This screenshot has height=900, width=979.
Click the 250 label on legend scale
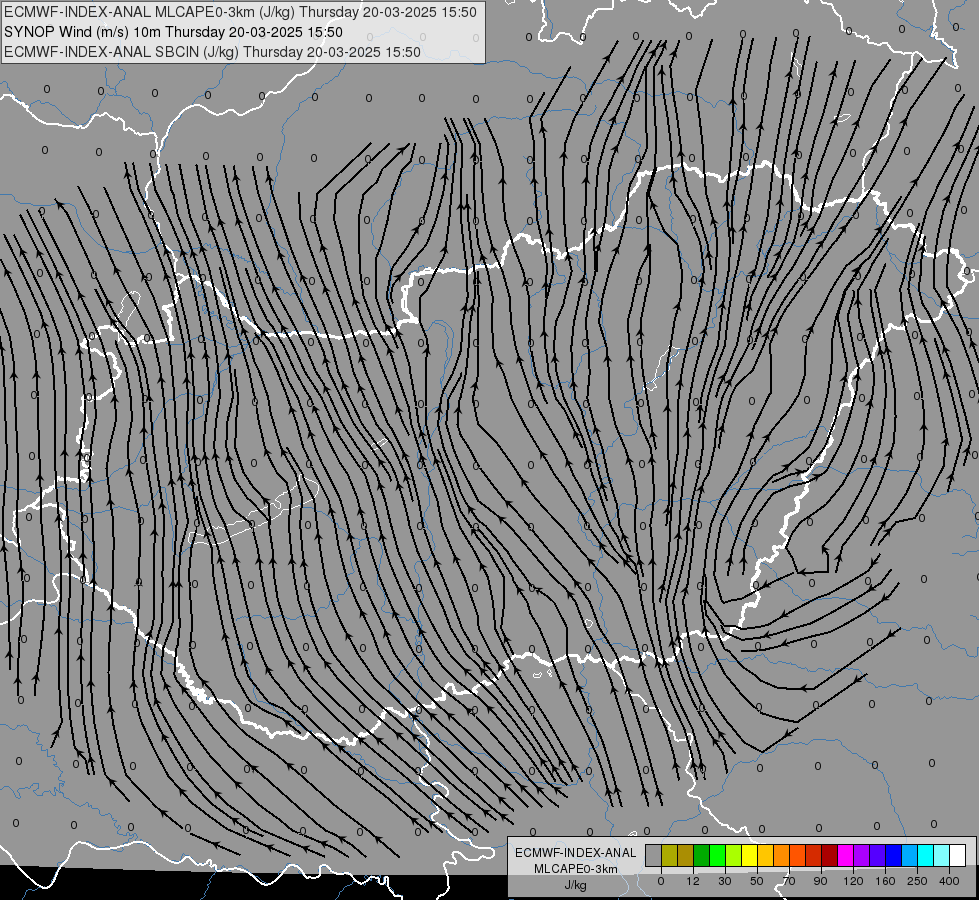pyautogui.click(x=917, y=881)
